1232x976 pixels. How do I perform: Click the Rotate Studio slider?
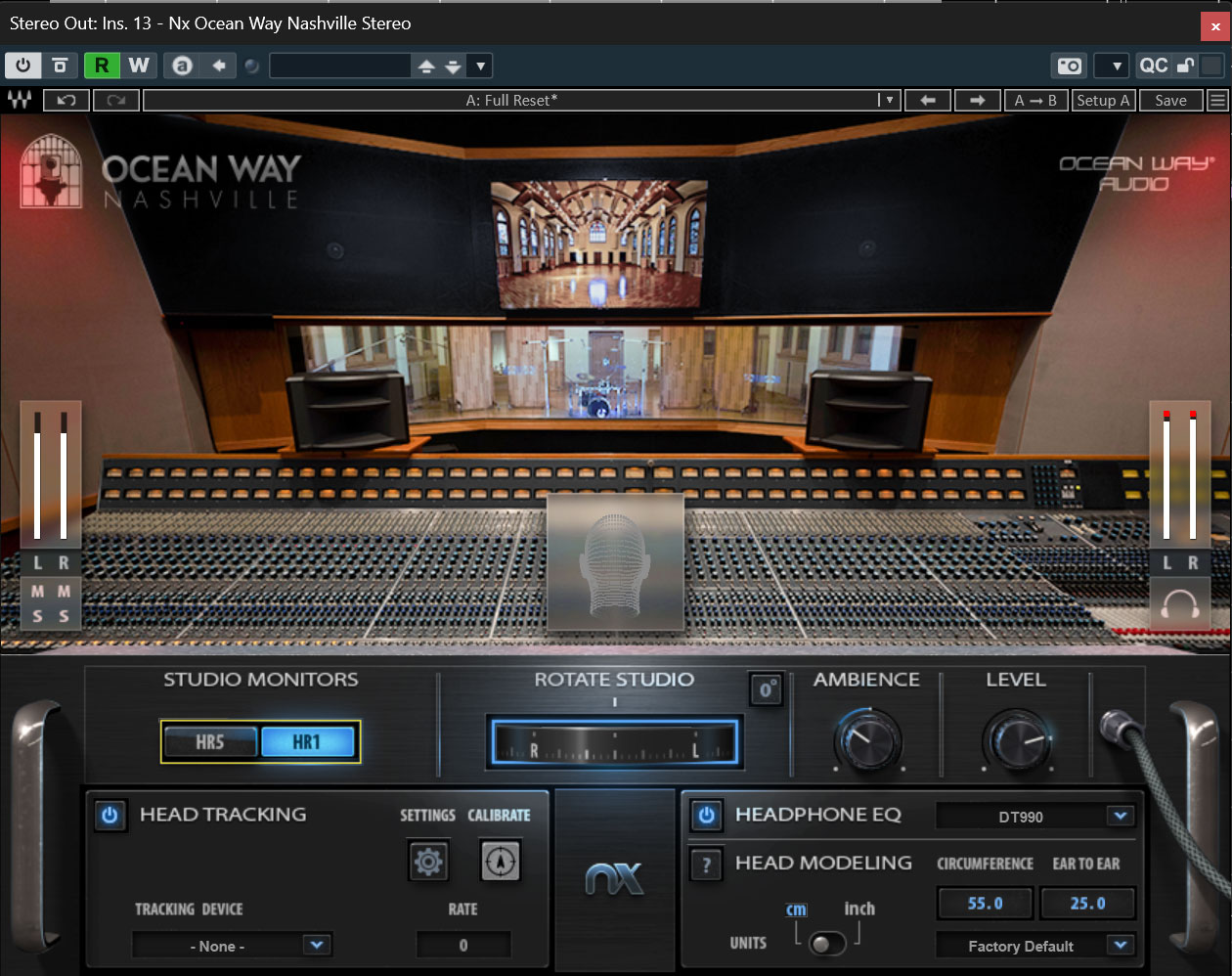tap(614, 741)
